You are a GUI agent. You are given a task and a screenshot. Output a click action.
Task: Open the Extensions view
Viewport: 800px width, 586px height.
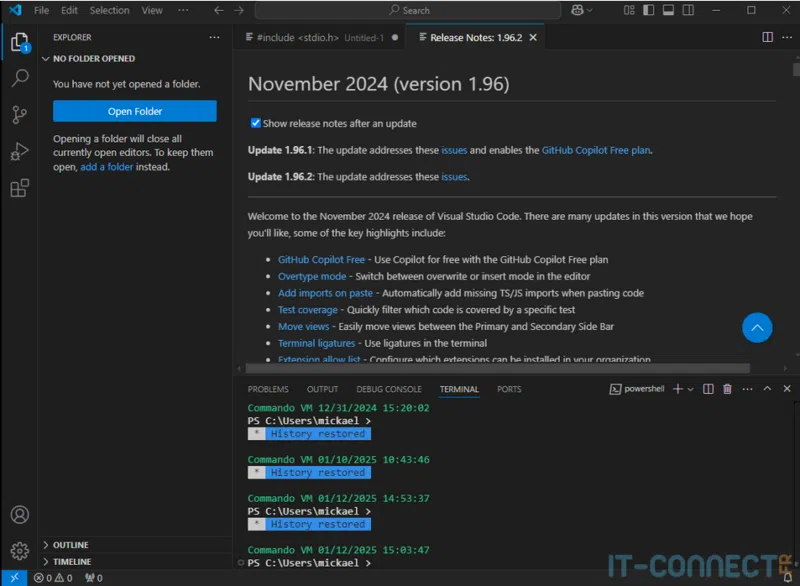pyautogui.click(x=20, y=190)
